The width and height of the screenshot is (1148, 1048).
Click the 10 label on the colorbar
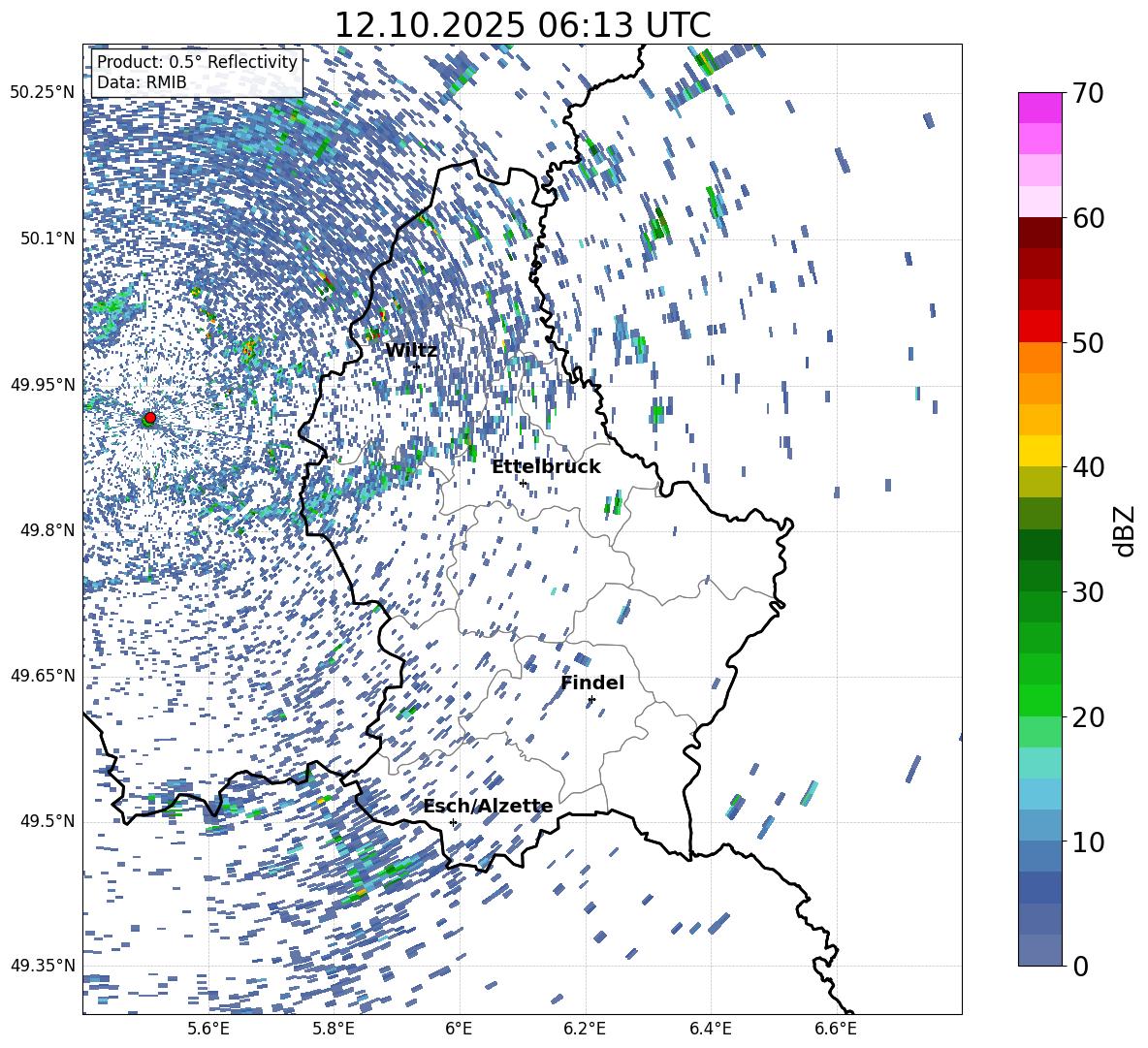pyautogui.click(x=1089, y=842)
